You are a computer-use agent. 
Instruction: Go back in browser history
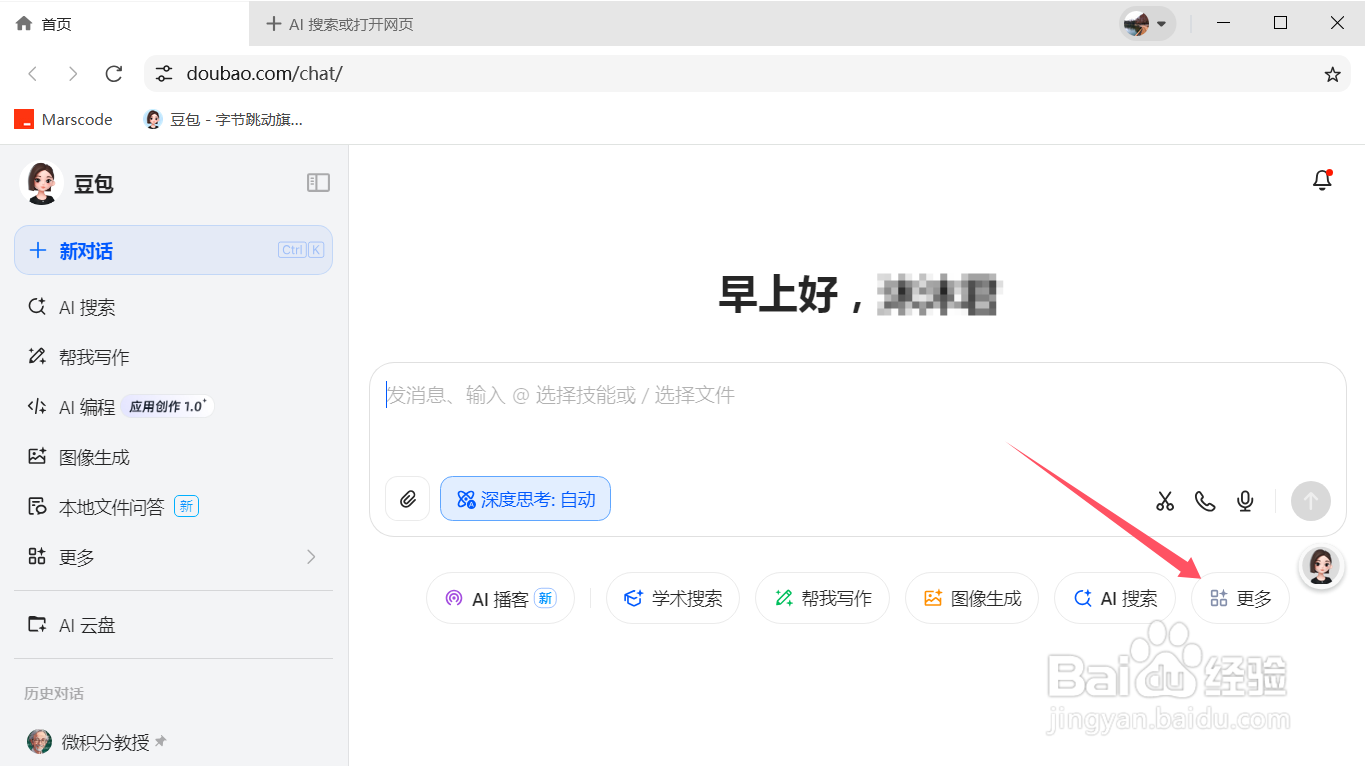point(33,74)
